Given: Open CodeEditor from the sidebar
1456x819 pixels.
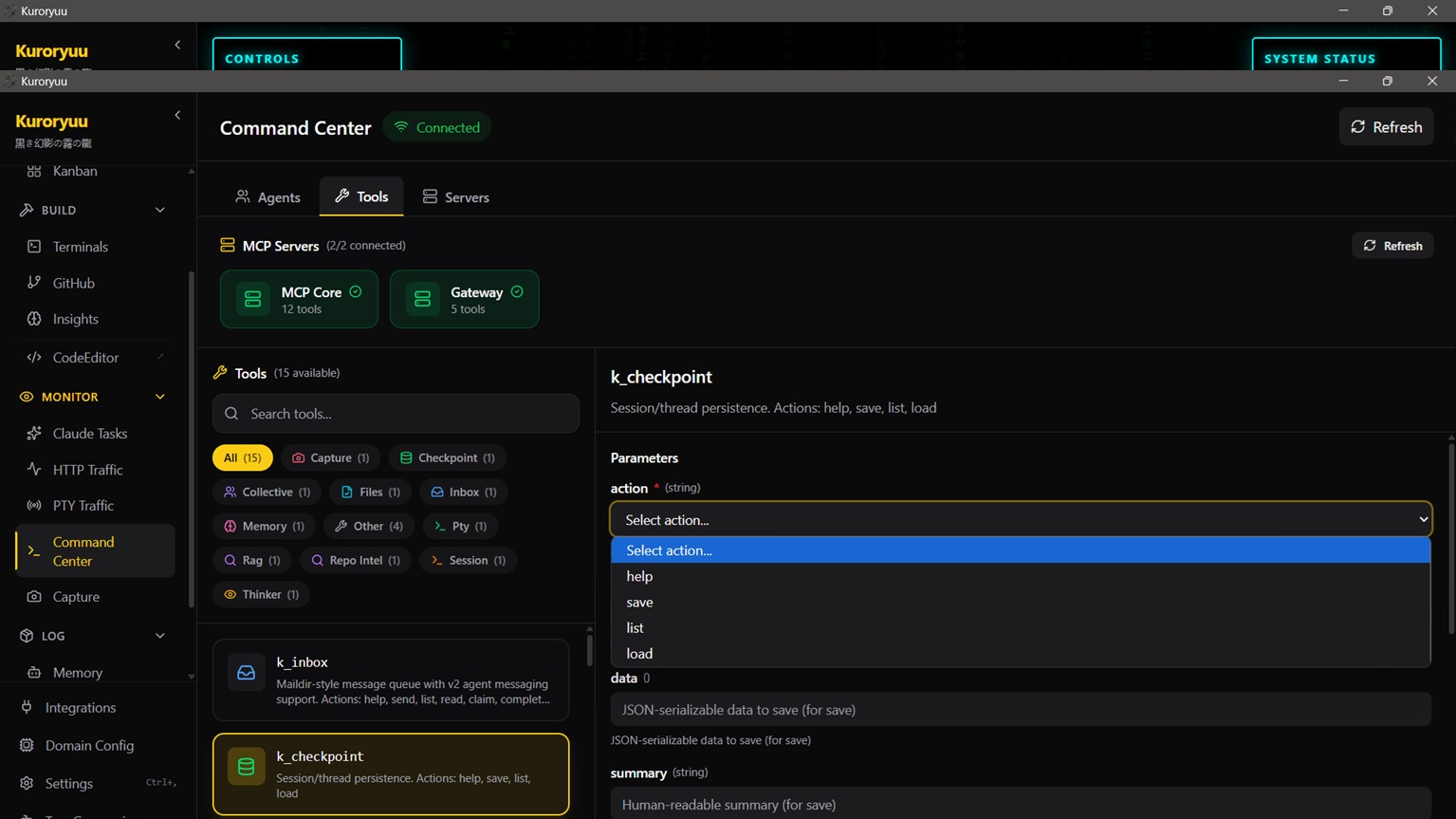Looking at the screenshot, I should 85,358.
